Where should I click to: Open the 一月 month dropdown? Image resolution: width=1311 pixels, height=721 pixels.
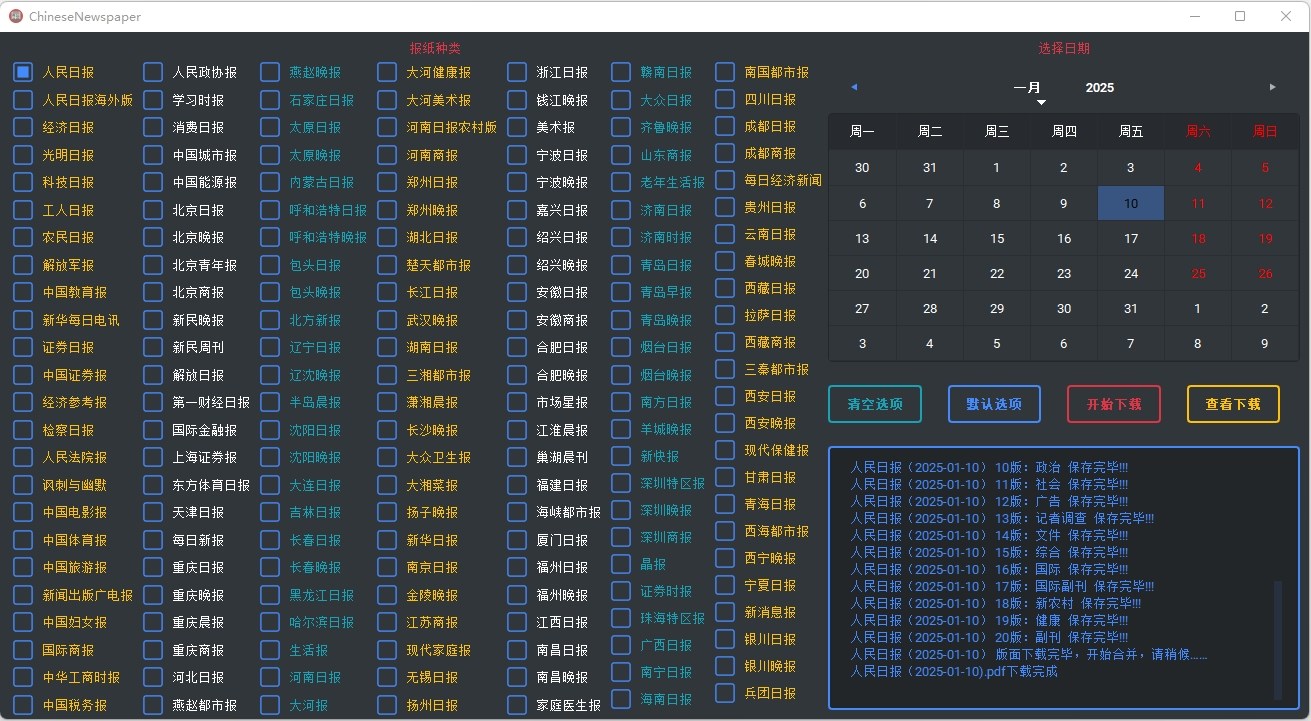1030,90
